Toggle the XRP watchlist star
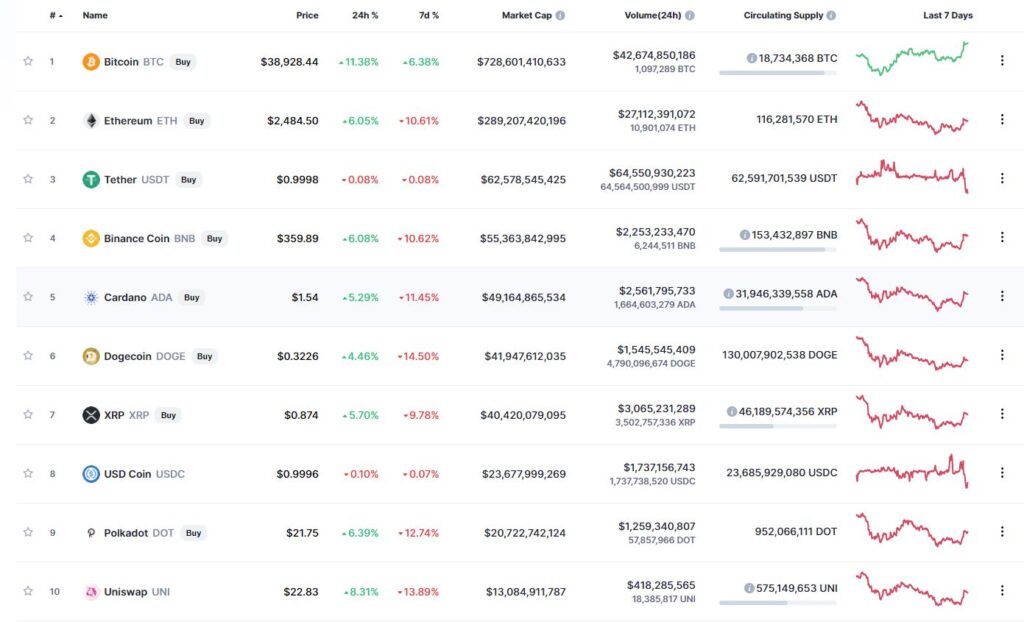 pos(28,414)
